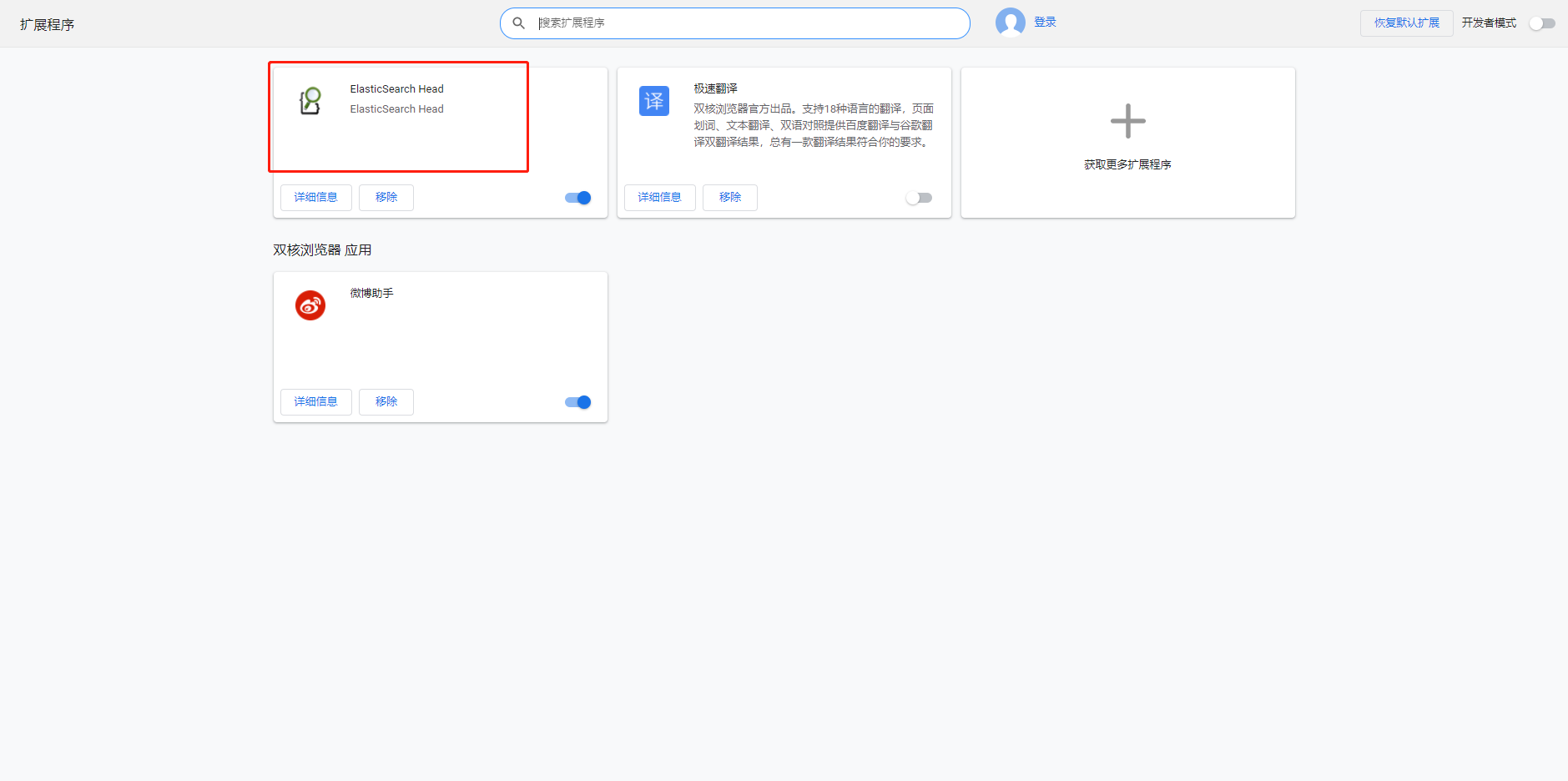Click the 微博助手 title text
Viewport: 1568px width, 781px height.
click(x=372, y=293)
